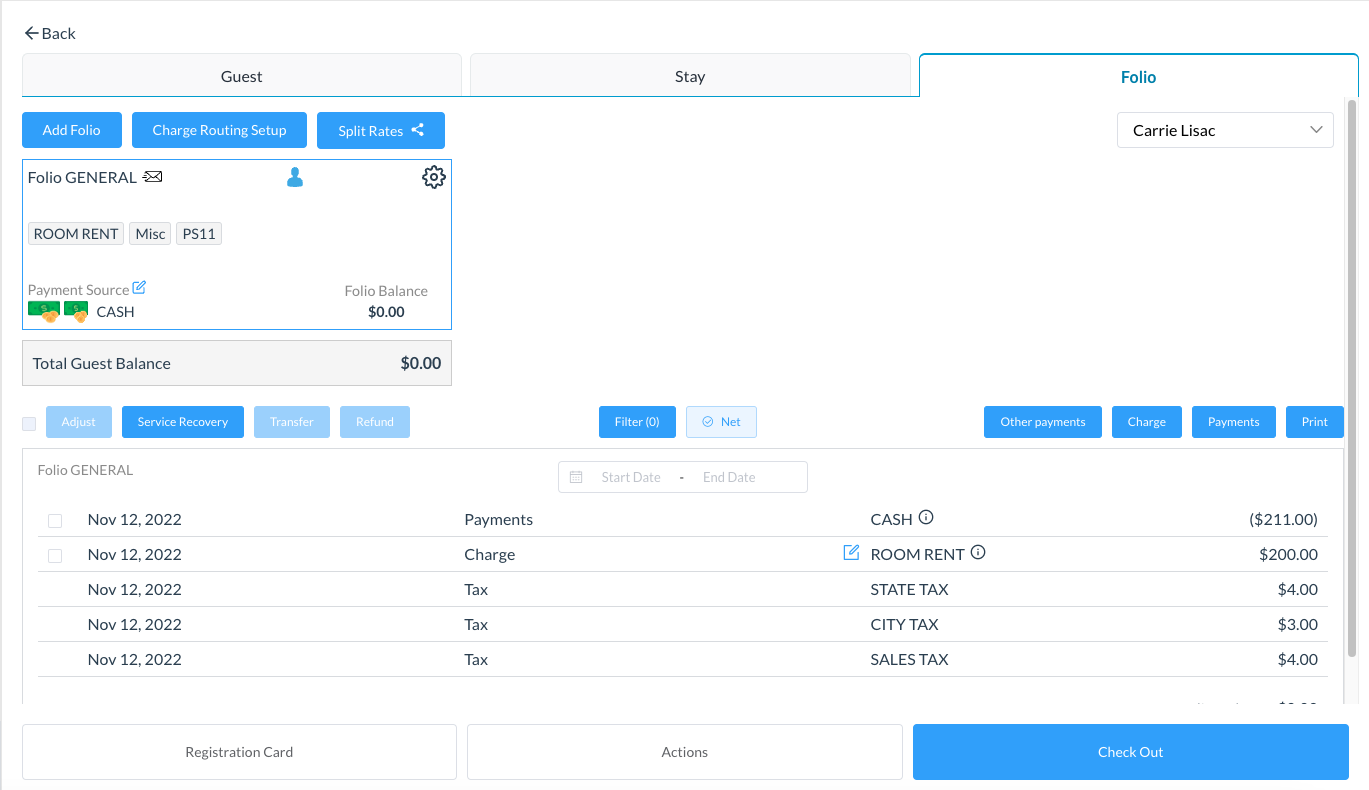Open the Carrie Lisac guest dropdown

1224,130
